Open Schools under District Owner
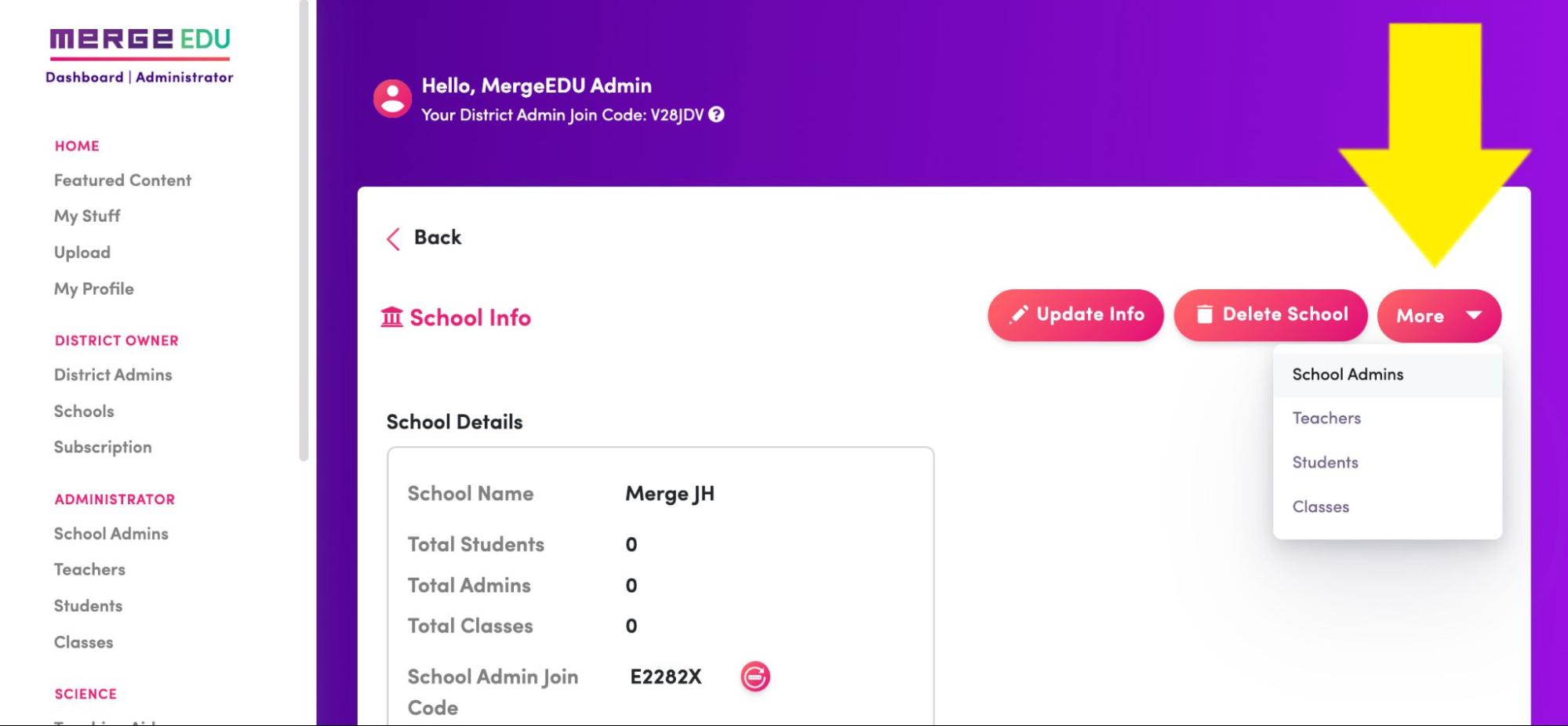The height and width of the screenshot is (726, 1568). click(x=84, y=411)
